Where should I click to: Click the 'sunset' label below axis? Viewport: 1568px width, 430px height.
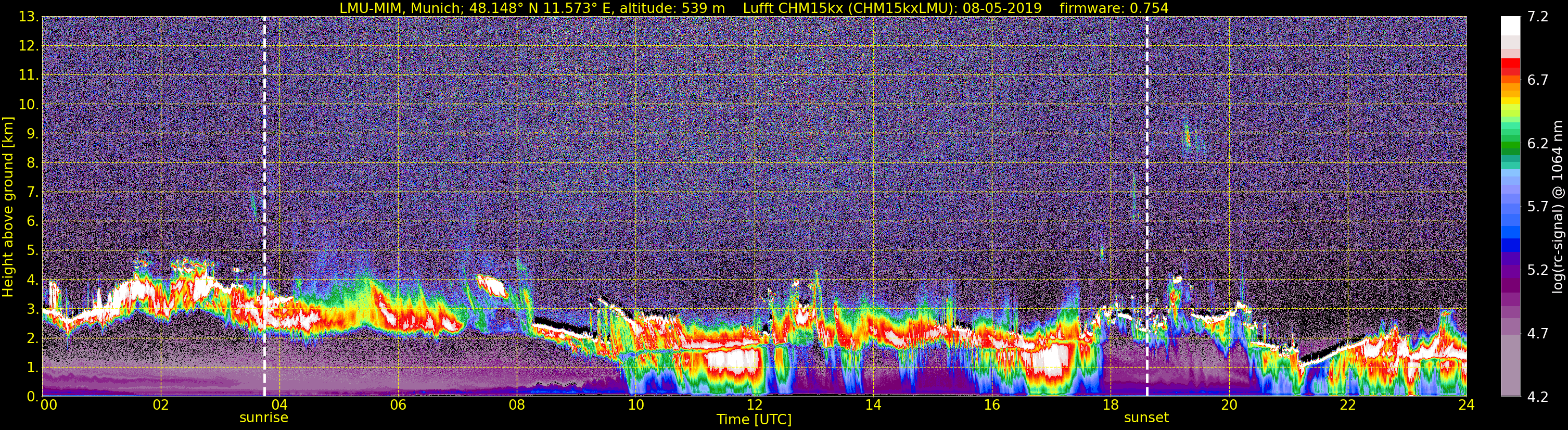click(x=1146, y=418)
